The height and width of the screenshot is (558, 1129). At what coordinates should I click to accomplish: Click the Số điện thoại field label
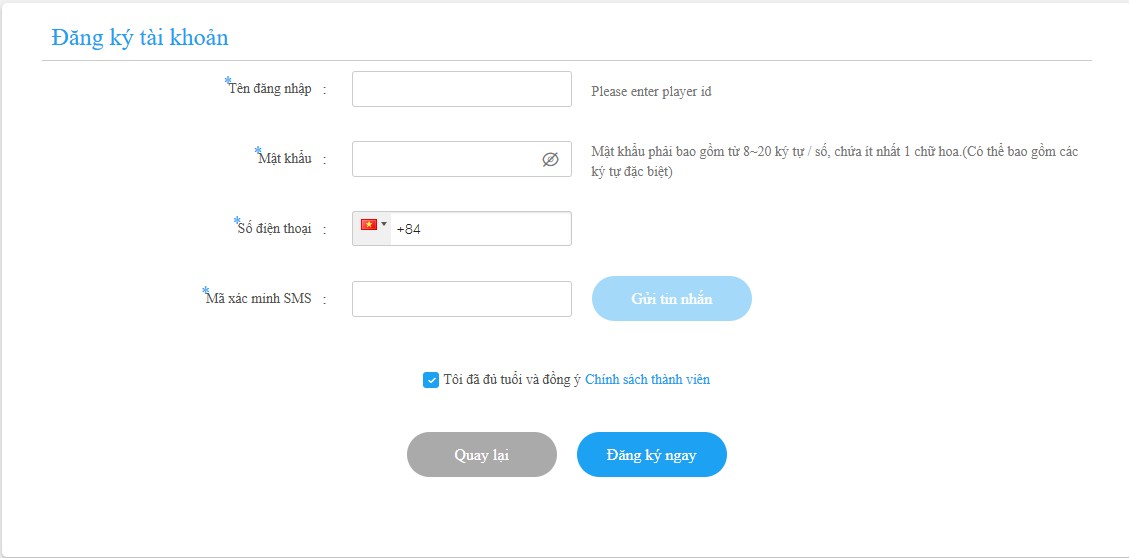pyautogui.click(x=273, y=229)
